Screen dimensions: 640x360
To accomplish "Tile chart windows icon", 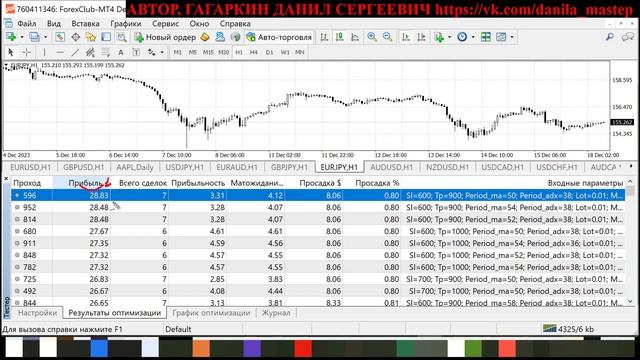I will pos(486,37).
